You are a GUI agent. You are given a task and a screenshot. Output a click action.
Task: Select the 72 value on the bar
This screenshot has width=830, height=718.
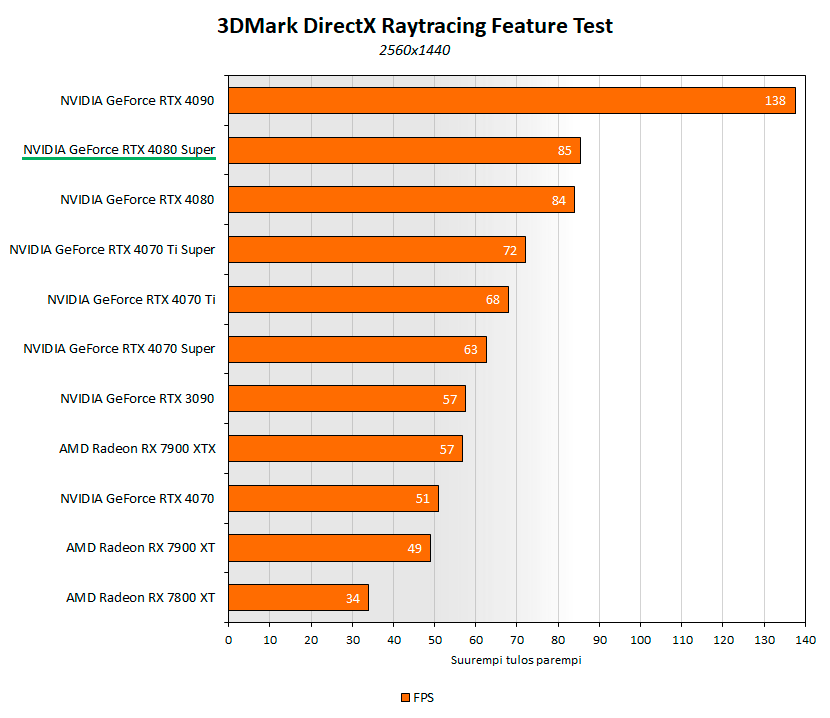(510, 250)
